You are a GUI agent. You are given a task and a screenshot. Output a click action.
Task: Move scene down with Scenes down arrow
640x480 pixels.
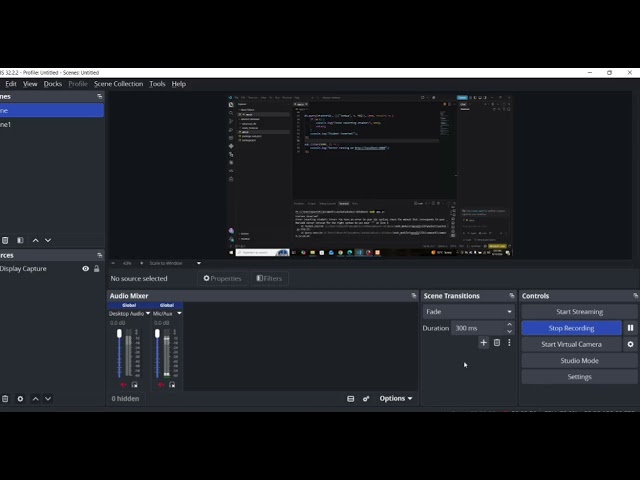click(48, 240)
